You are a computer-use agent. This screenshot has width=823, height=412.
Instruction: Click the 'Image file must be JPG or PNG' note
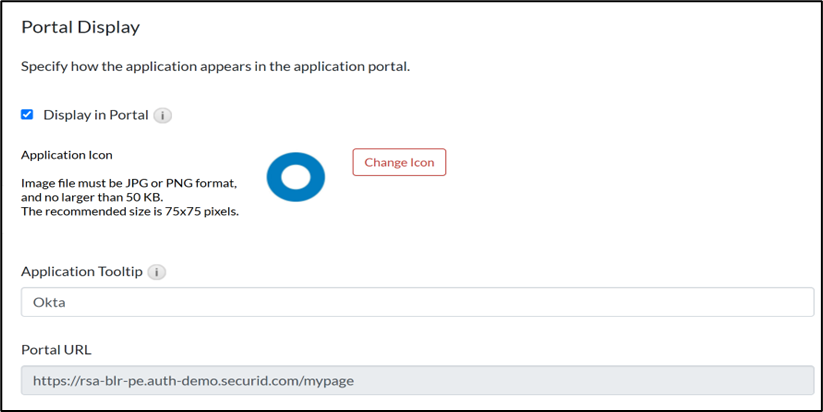click(129, 183)
